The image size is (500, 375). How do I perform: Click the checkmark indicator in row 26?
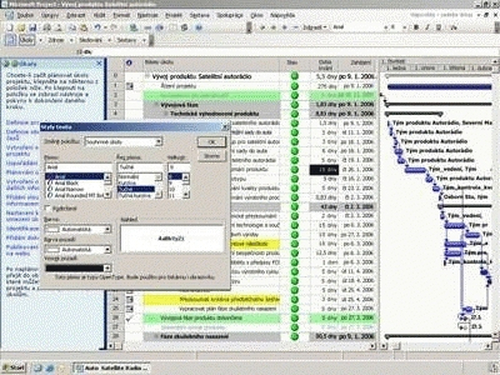(130, 318)
